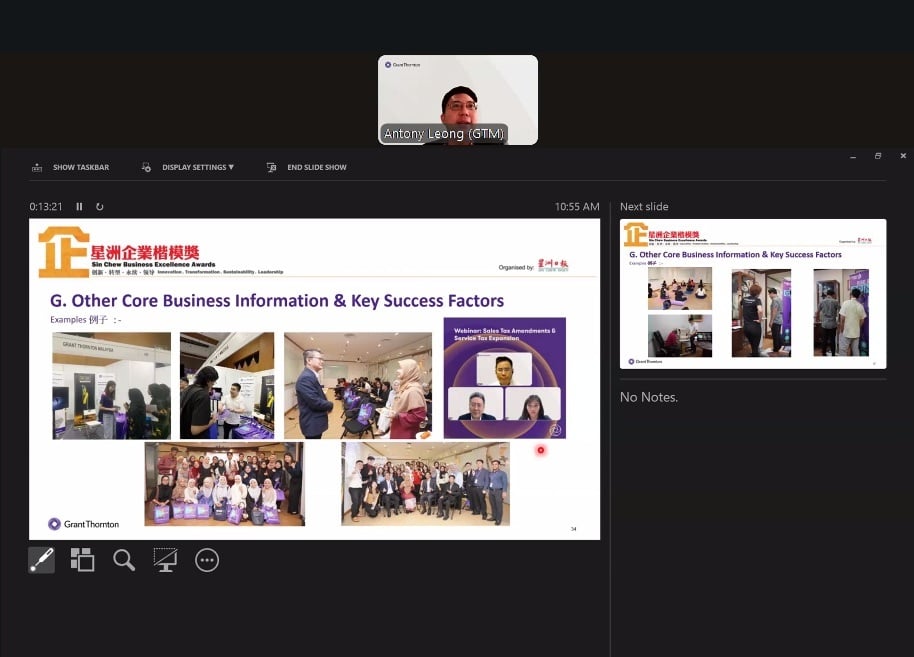The image size is (914, 657).
Task: Click the Display Settings icon
Action: pos(146,168)
